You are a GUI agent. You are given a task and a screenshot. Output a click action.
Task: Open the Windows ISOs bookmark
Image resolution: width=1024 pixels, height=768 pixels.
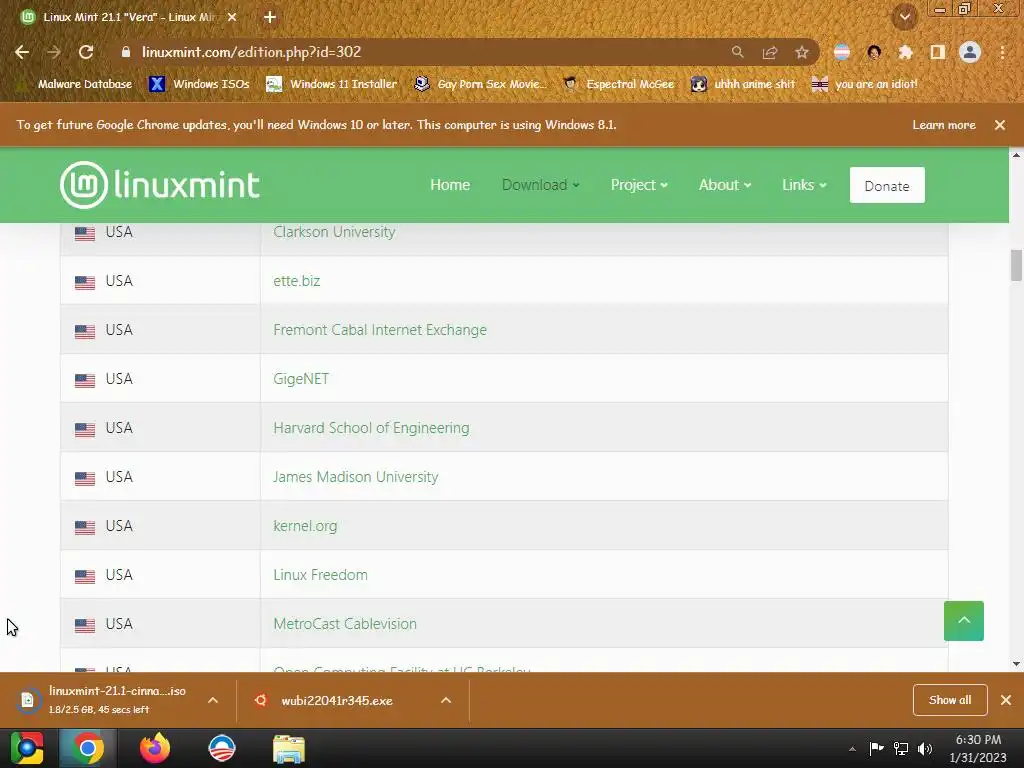[x=199, y=84]
